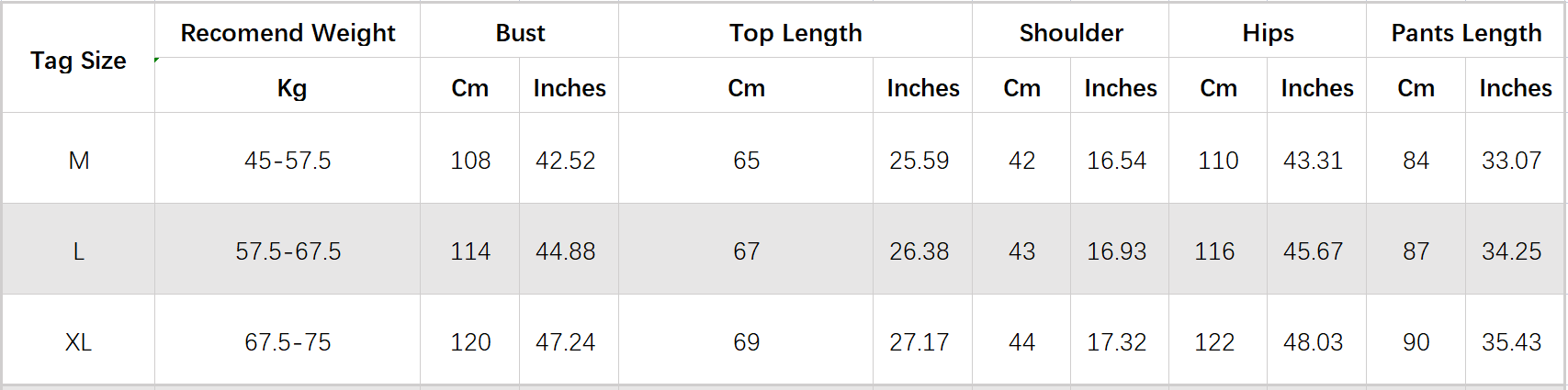
Task: Click the 17.32 shoulder inches cell
Action: click(x=1117, y=342)
